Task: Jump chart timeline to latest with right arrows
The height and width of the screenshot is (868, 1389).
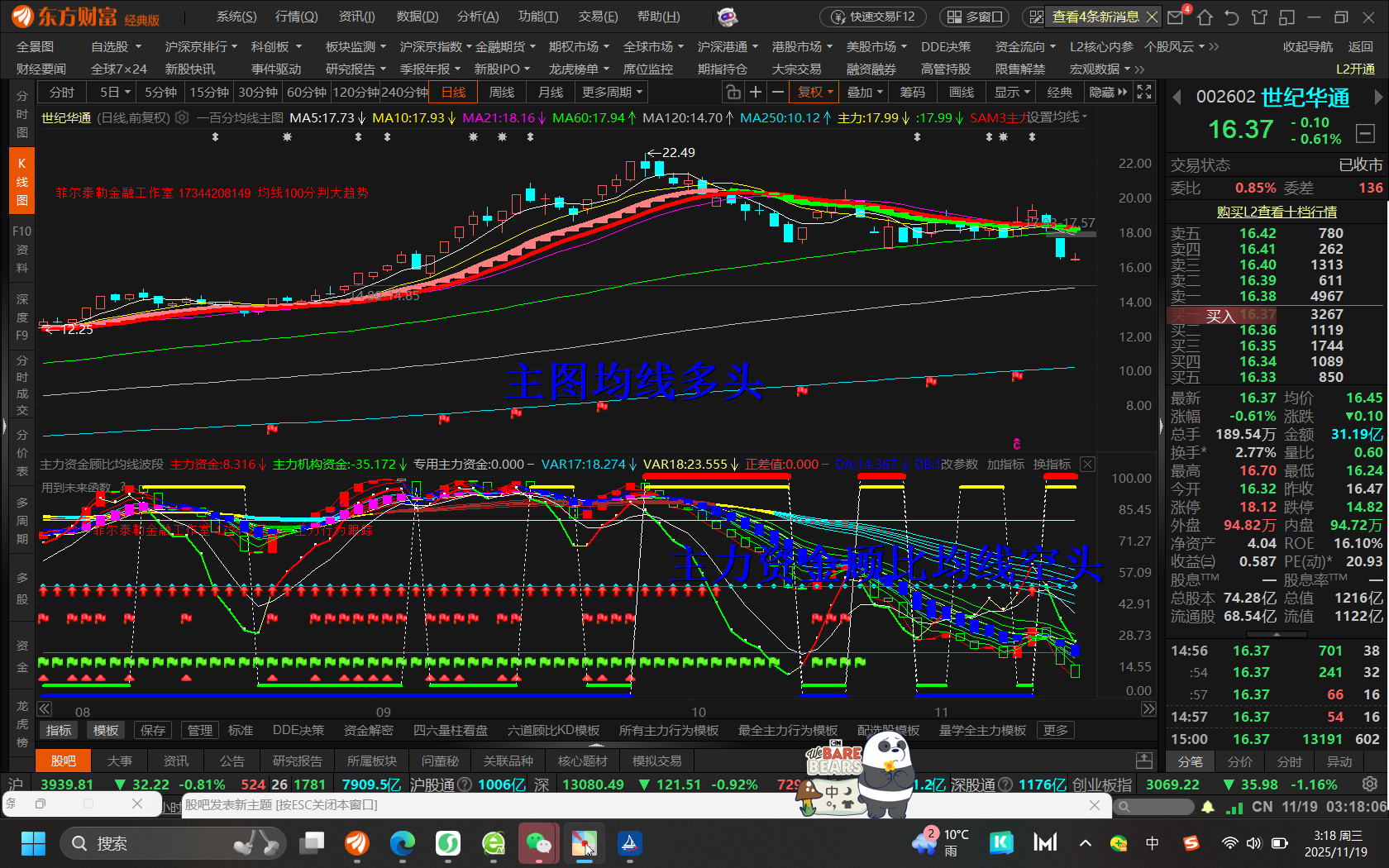Action: coord(1148,708)
